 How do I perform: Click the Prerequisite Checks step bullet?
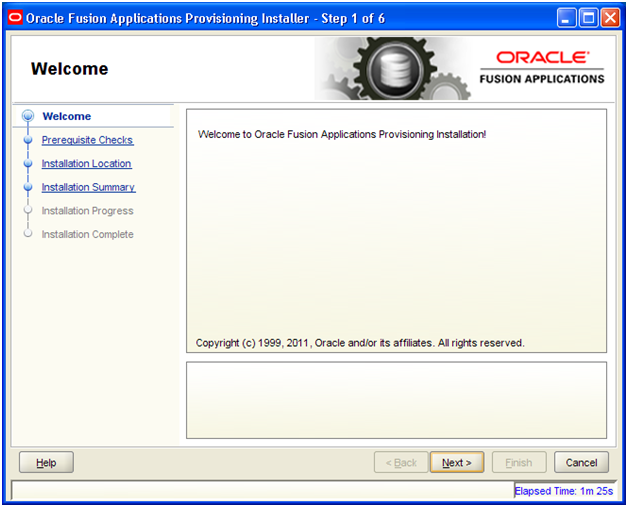[28, 140]
